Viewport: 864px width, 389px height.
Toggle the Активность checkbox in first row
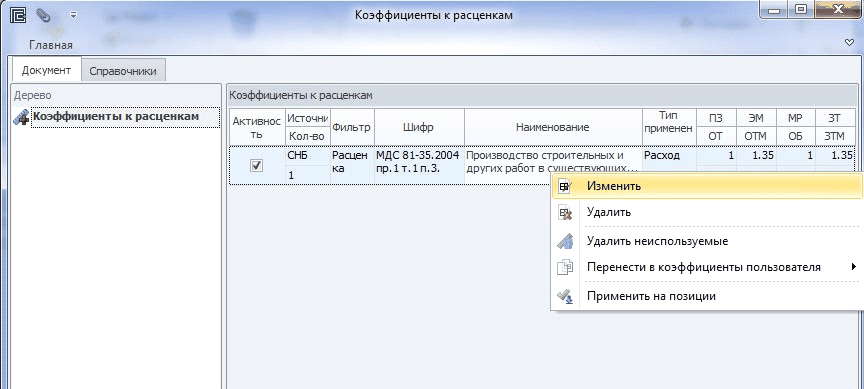pyautogui.click(x=256, y=165)
